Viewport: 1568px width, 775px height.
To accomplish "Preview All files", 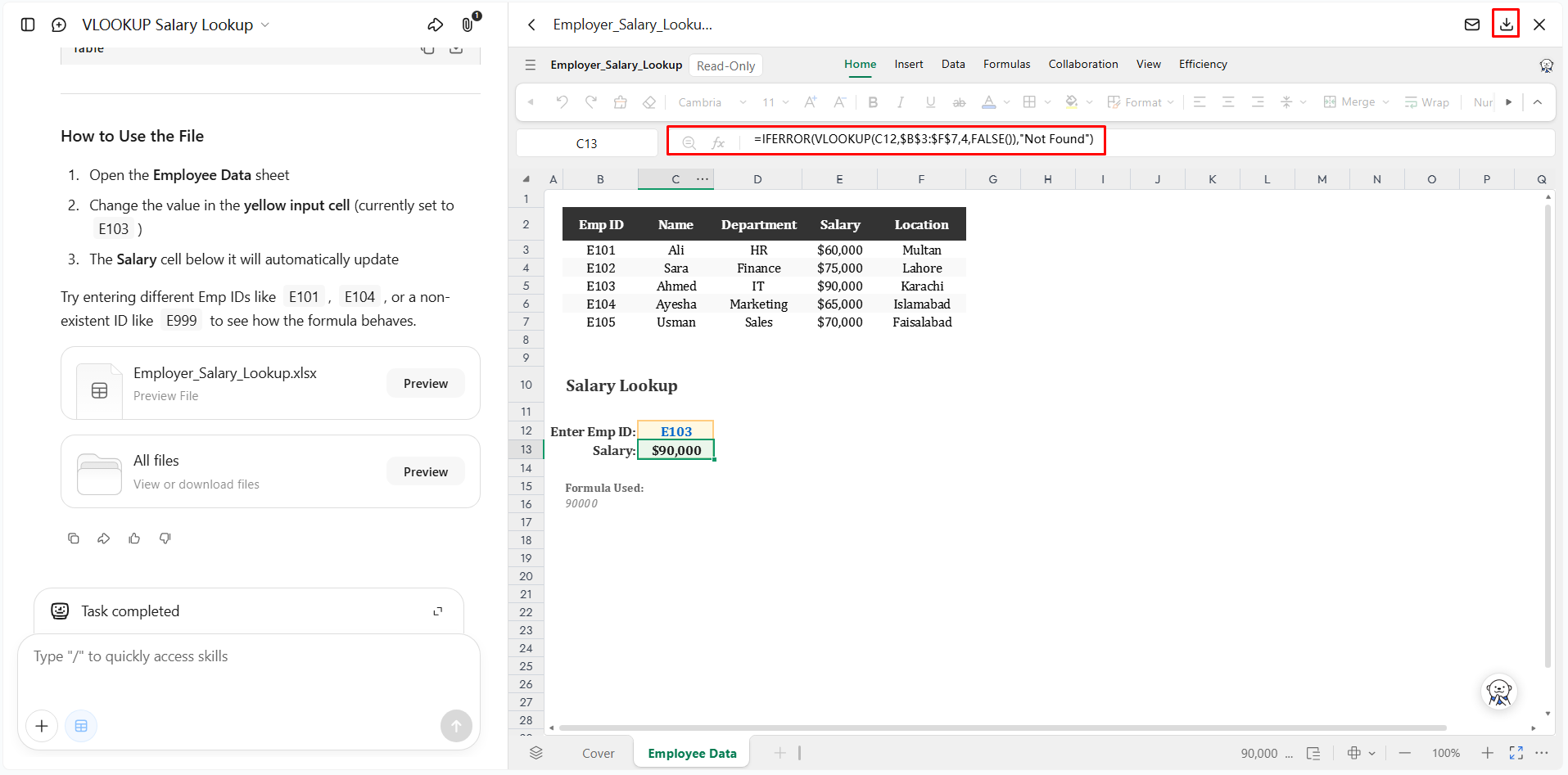I will click(x=426, y=472).
